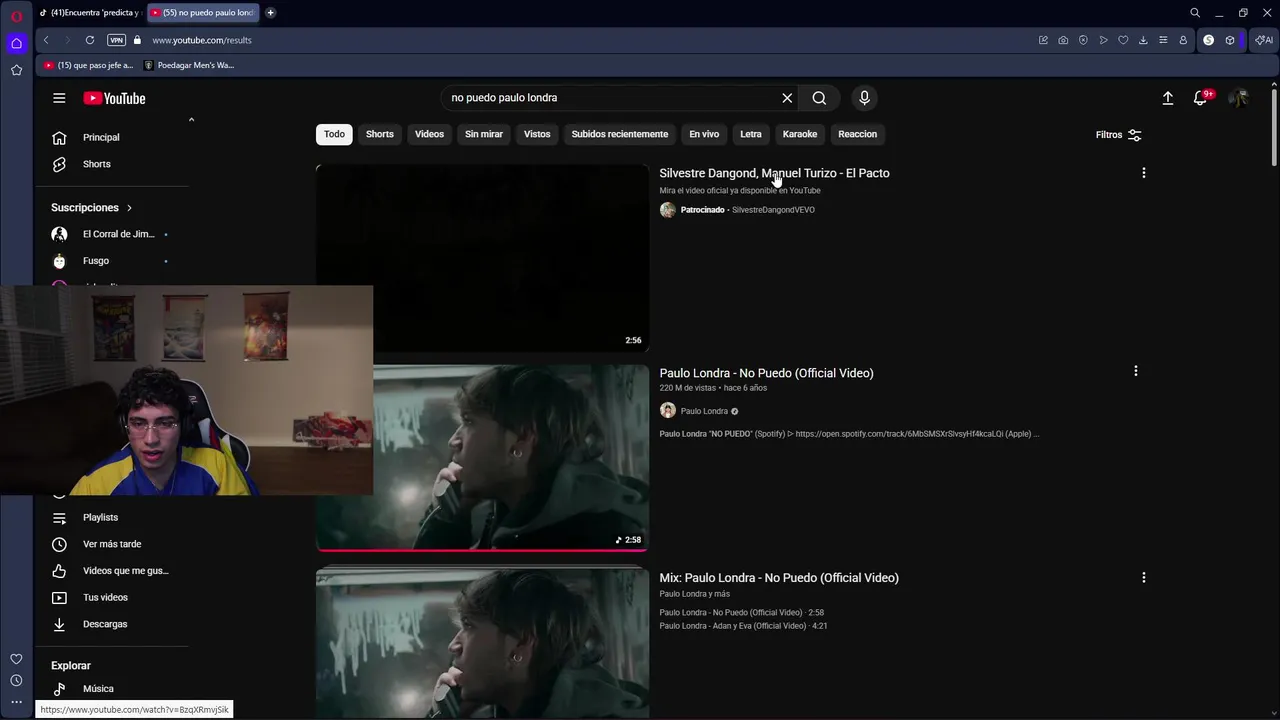
Task: Reload the current page
Action: tap(90, 40)
